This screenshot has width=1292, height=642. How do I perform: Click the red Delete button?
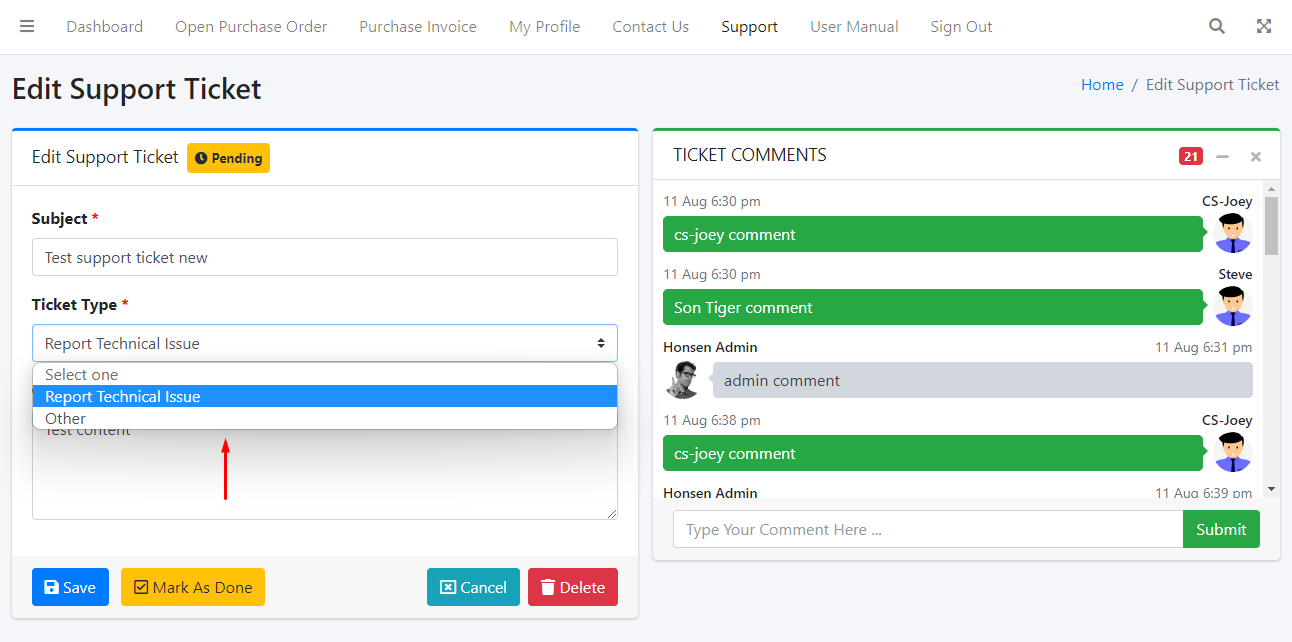(x=572, y=588)
